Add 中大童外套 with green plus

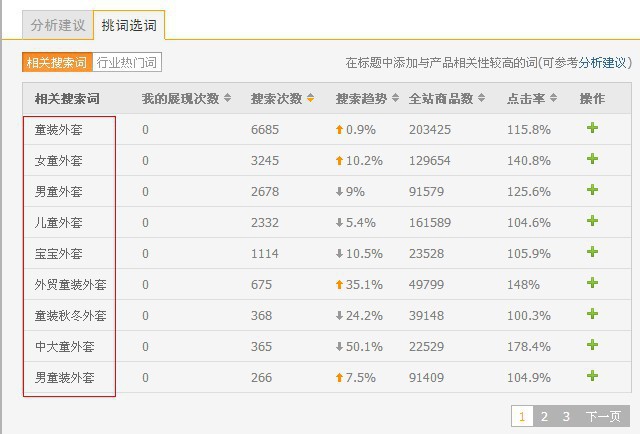tap(592, 346)
